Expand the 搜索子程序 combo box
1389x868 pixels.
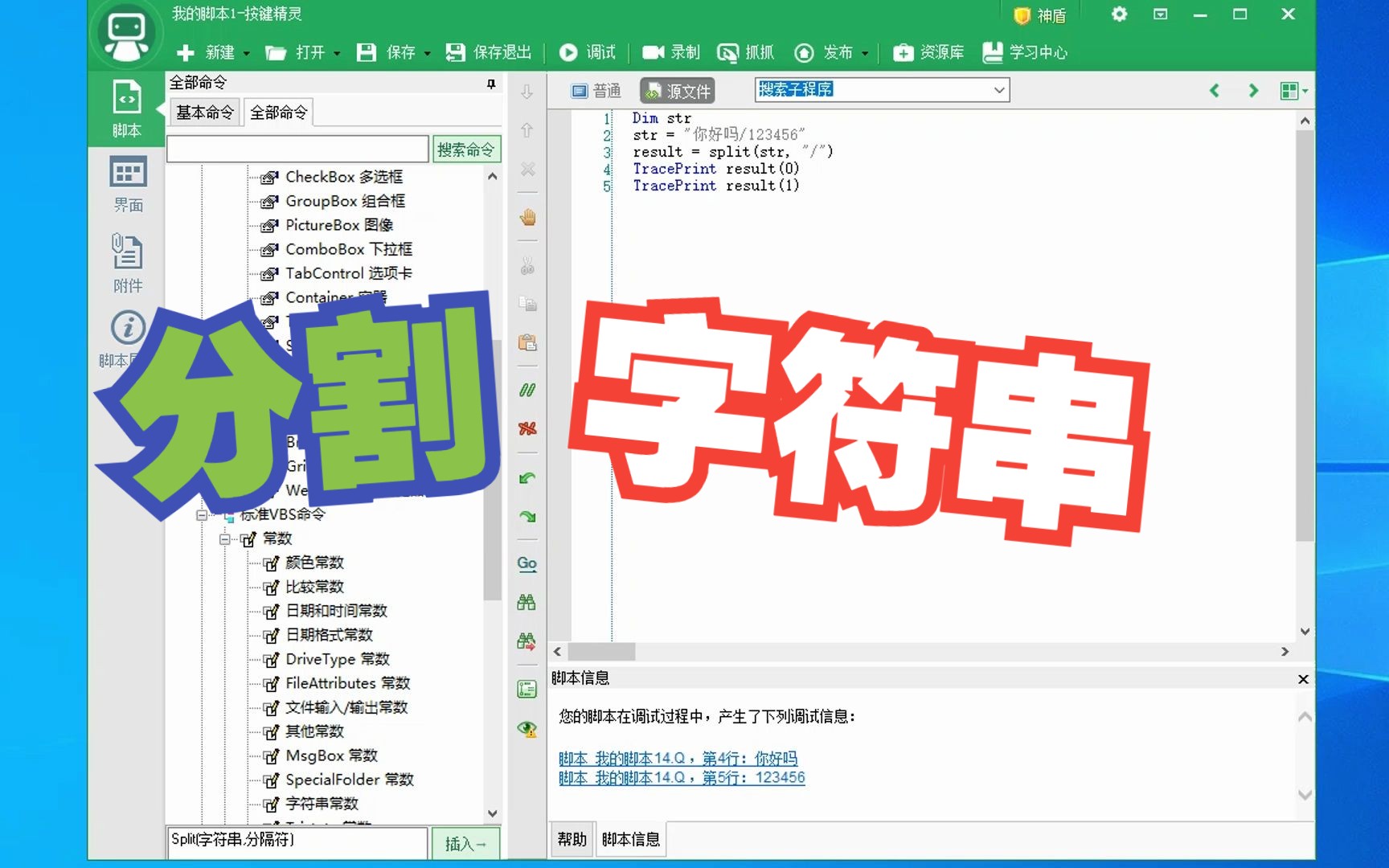point(999,89)
